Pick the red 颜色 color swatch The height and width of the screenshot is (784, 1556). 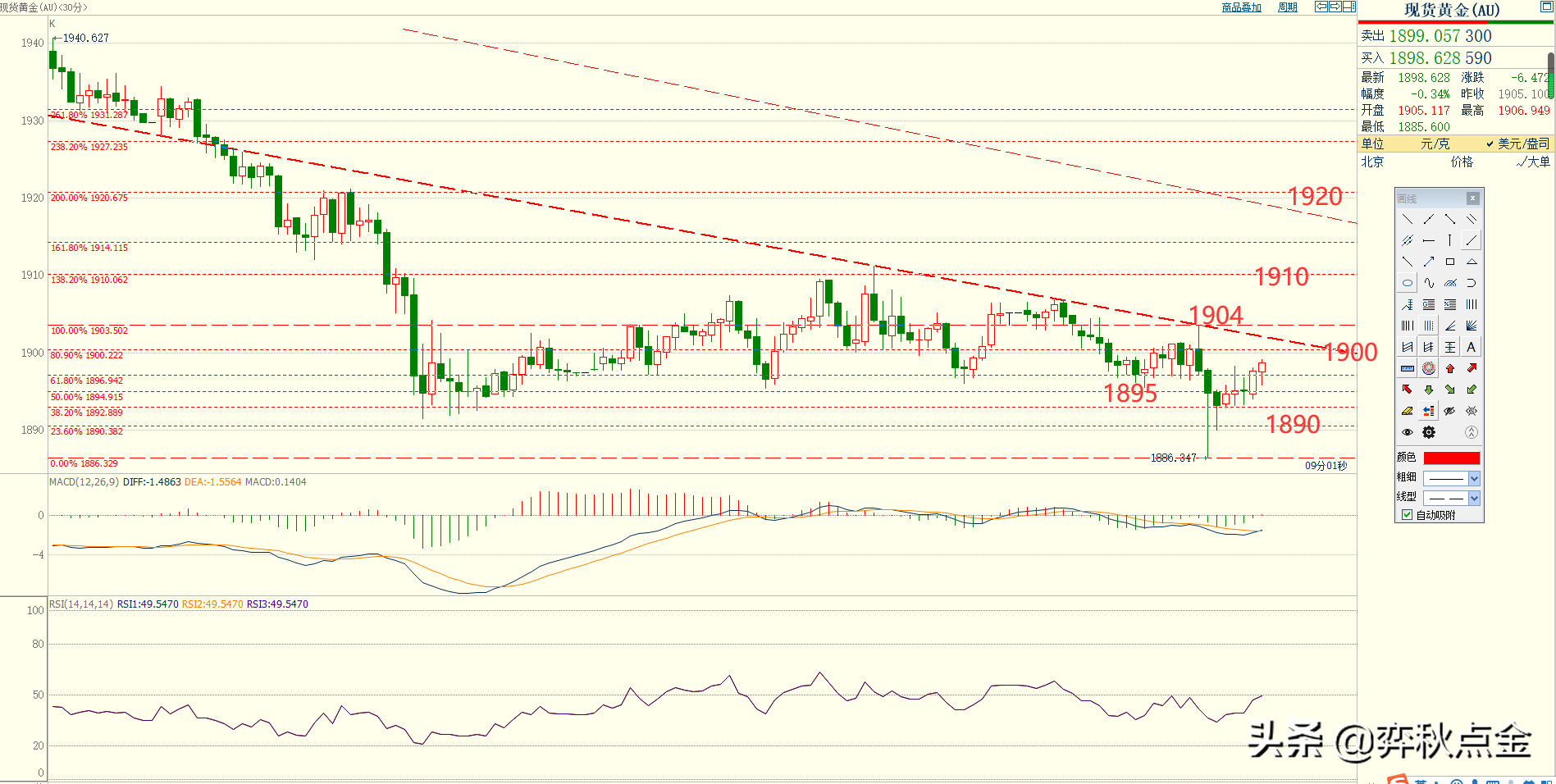click(1452, 458)
